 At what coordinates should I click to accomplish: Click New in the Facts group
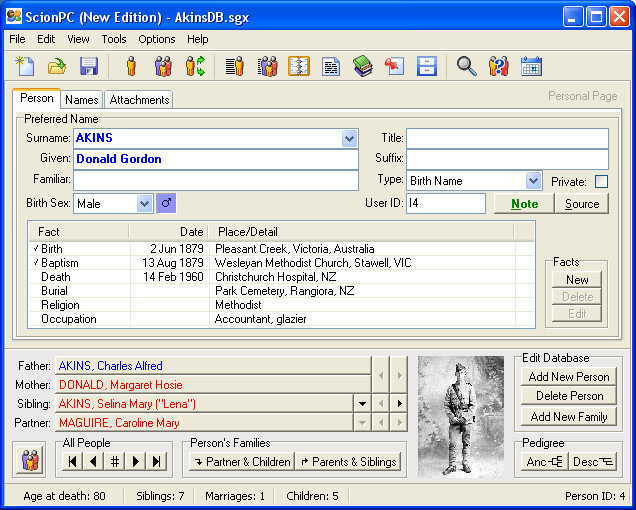[x=577, y=280]
